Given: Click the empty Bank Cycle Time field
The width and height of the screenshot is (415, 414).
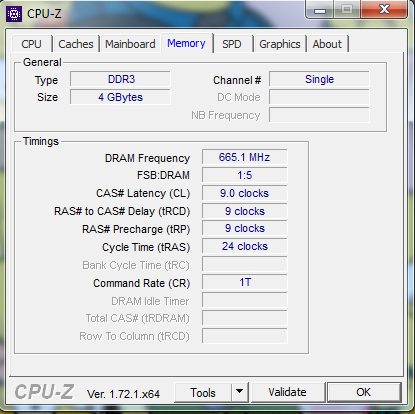Looking at the screenshot, I should coord(245,264).
